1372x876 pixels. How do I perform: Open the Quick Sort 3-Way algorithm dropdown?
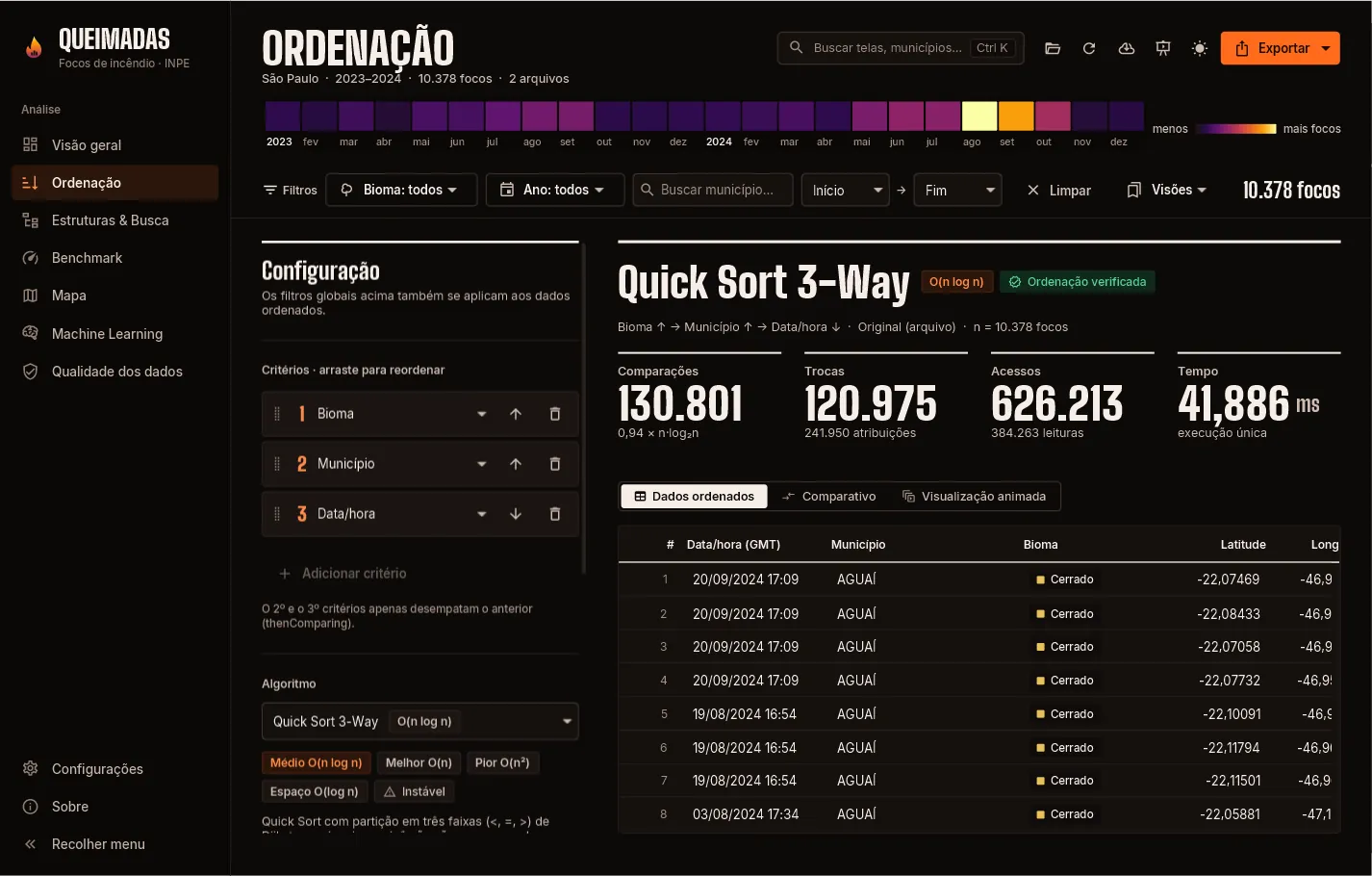[420, 721]
